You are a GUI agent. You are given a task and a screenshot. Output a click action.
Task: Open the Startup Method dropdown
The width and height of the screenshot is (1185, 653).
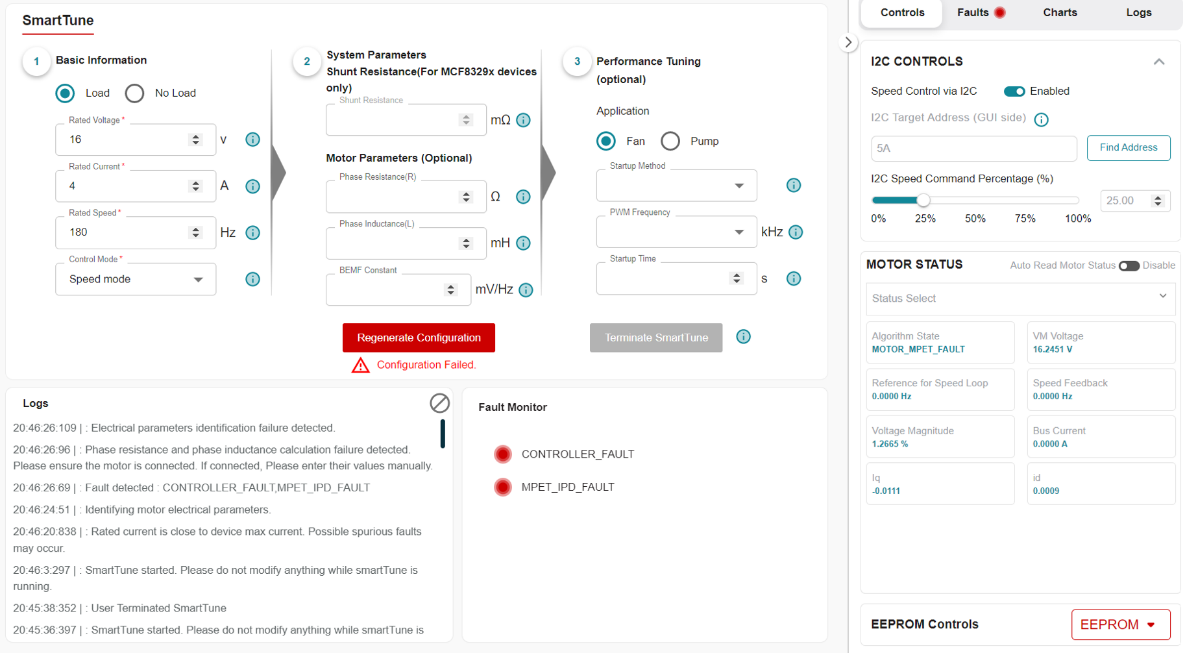(676, 186)
